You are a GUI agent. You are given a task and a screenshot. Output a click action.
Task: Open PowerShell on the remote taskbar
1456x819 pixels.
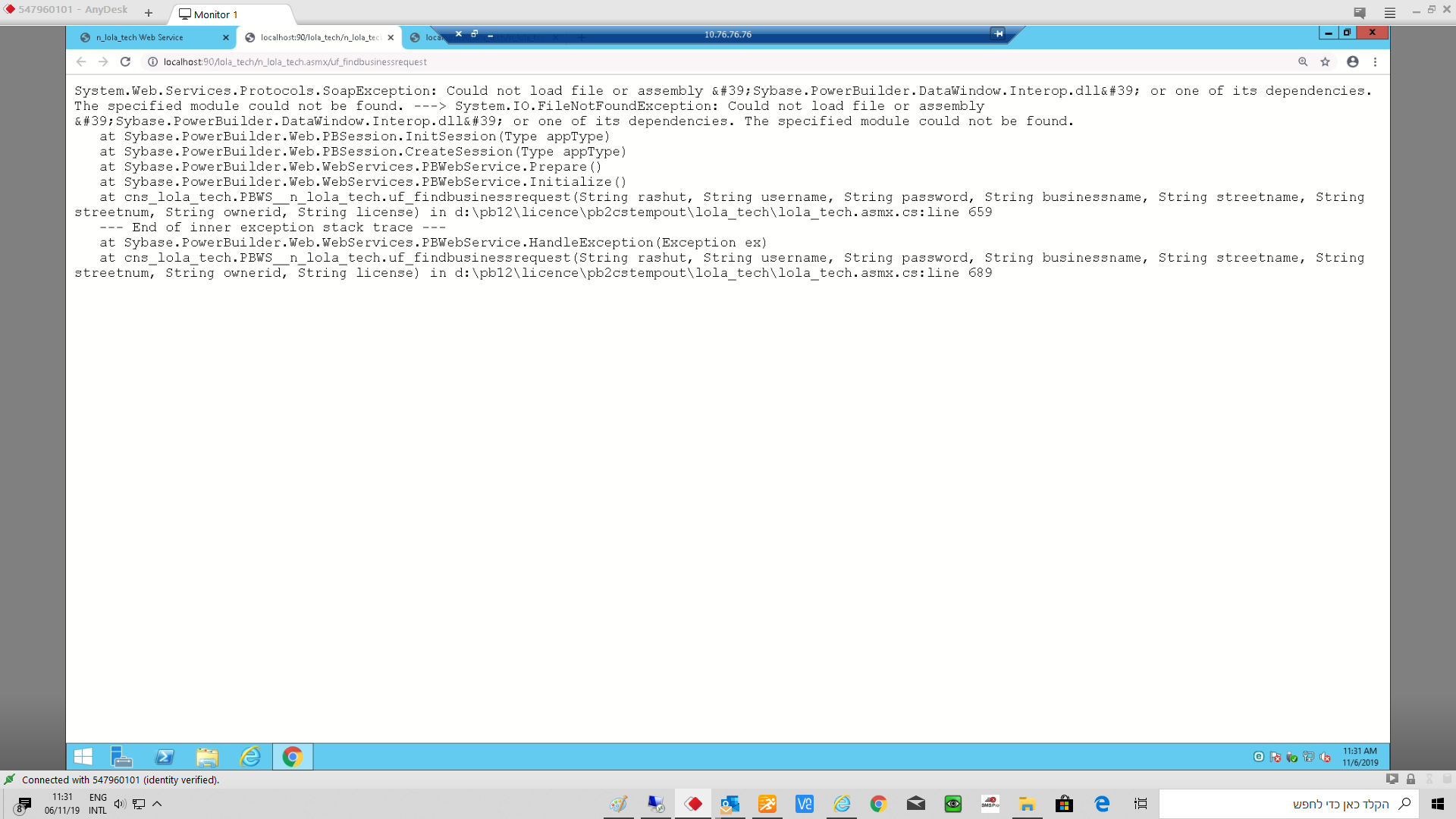[x=164, y=756]
